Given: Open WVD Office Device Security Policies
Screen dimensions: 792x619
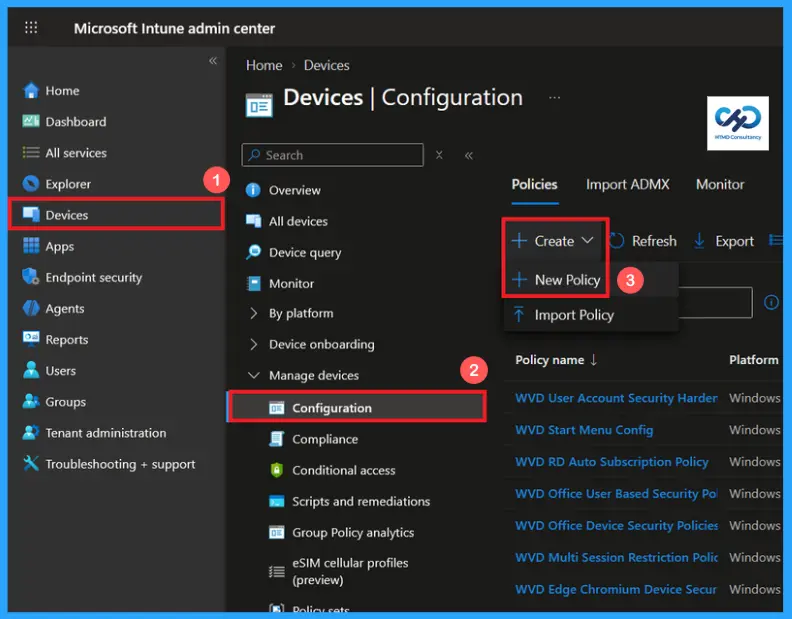Looking at the screenshot, I should pyautogui.click(x=616, y=526).
